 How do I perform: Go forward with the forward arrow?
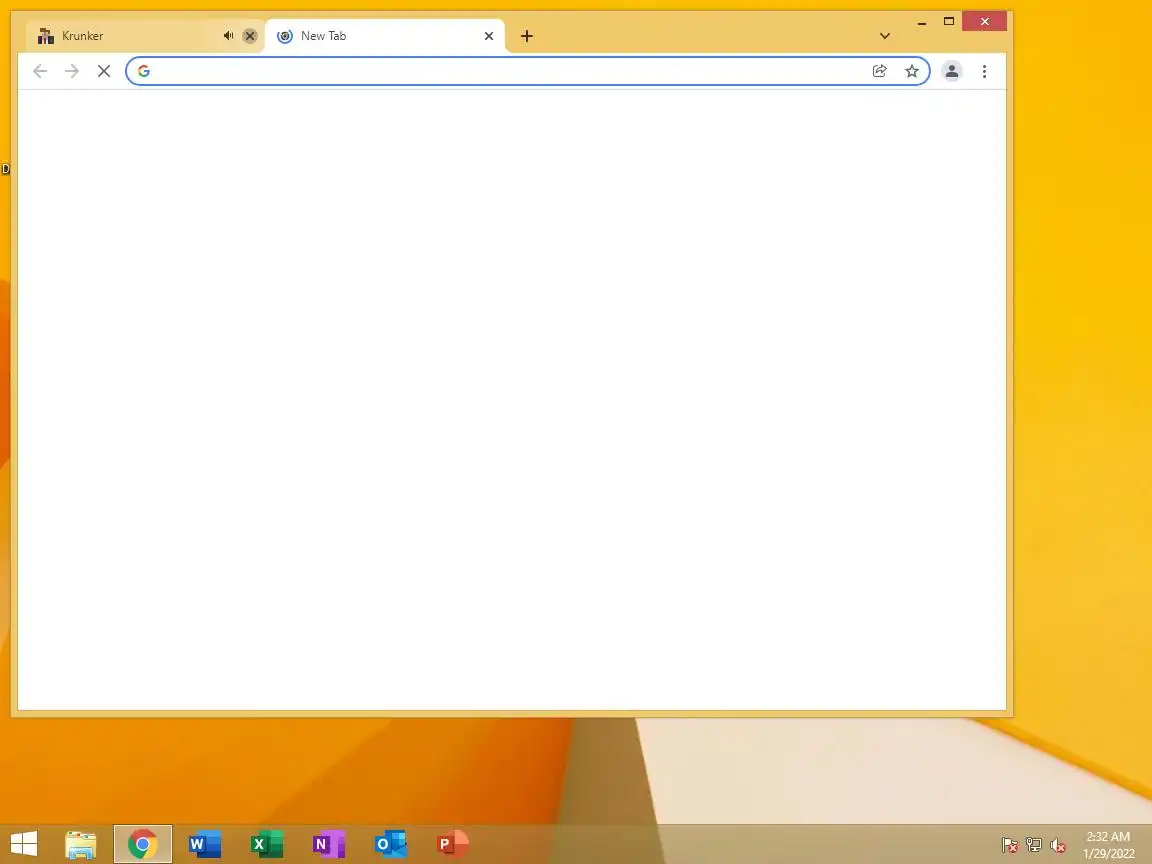pyautogui.click(x=72, y=71)
